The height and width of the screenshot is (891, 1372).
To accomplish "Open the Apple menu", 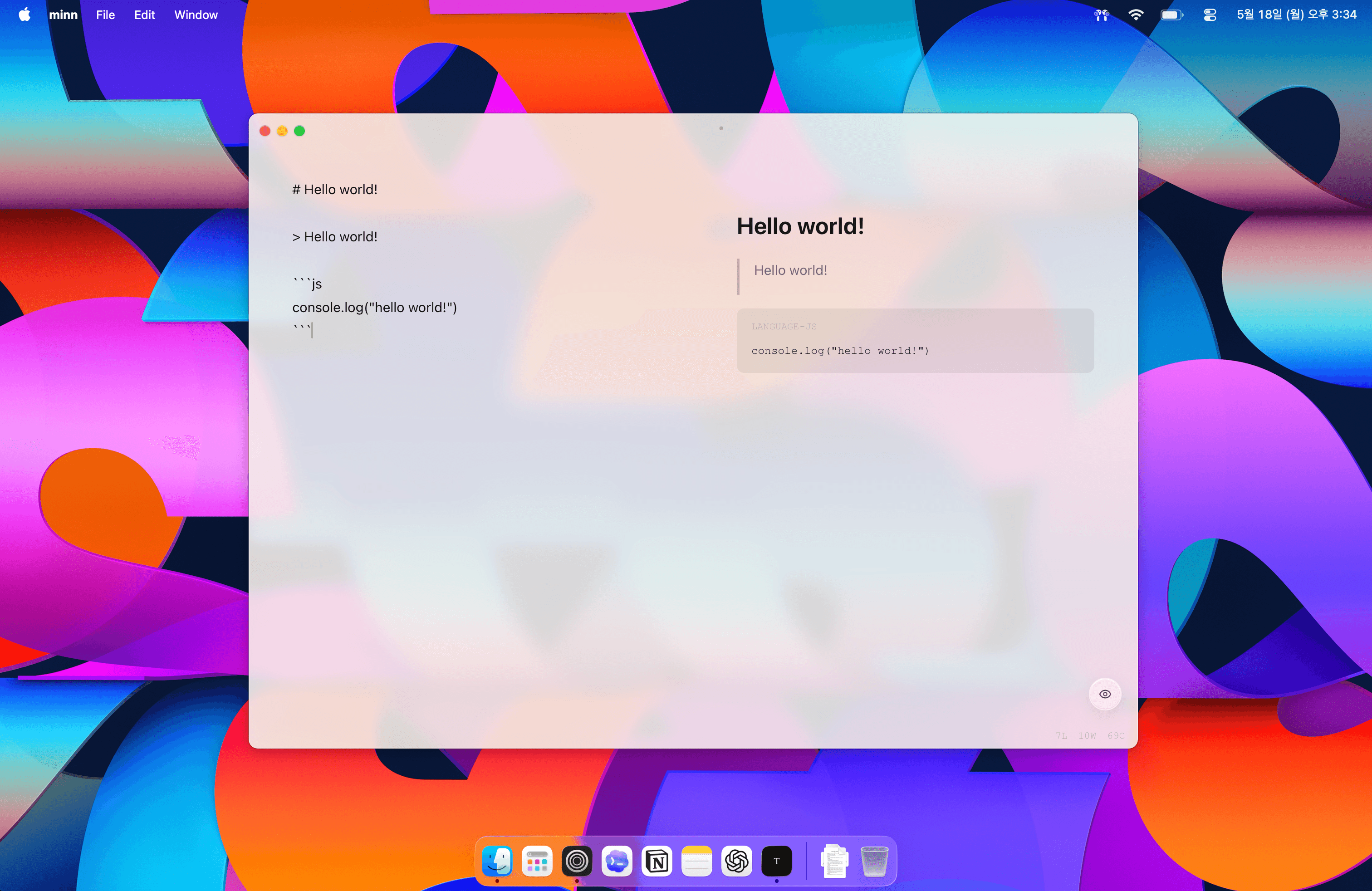I will tap(24, 15).
